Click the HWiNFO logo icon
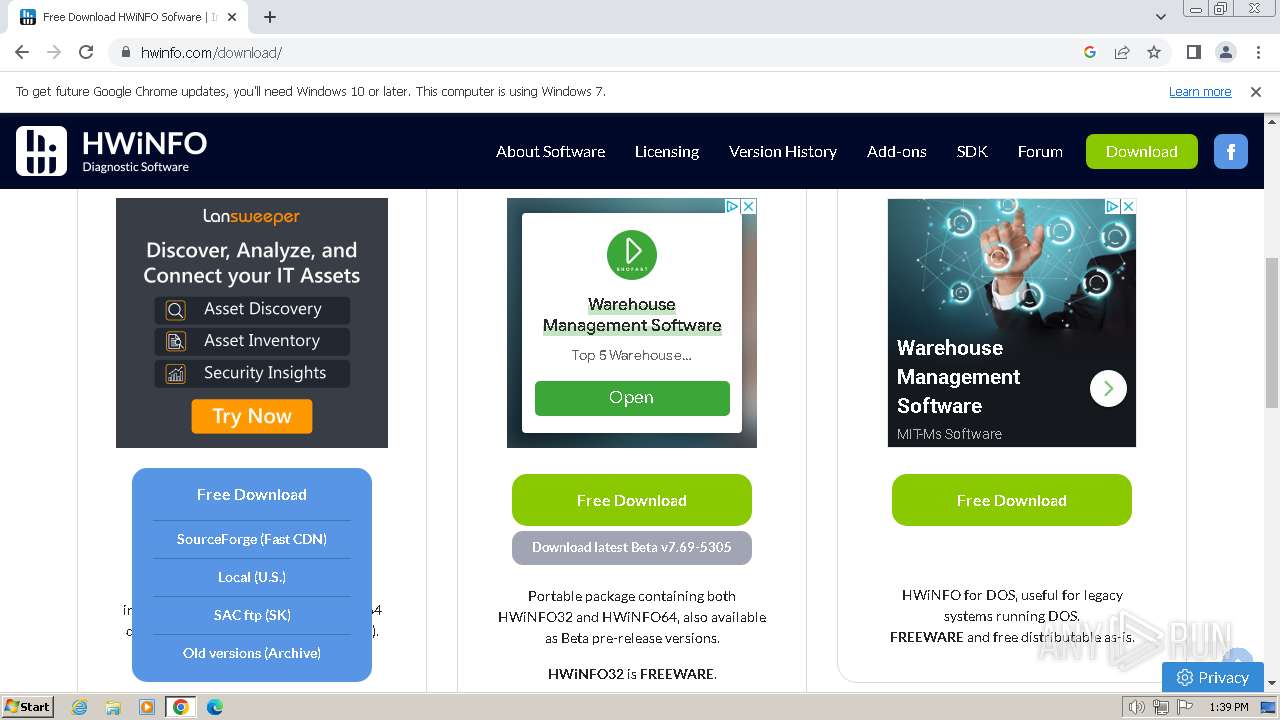Screen dimensions: 1280x720 tap(41, 151)
